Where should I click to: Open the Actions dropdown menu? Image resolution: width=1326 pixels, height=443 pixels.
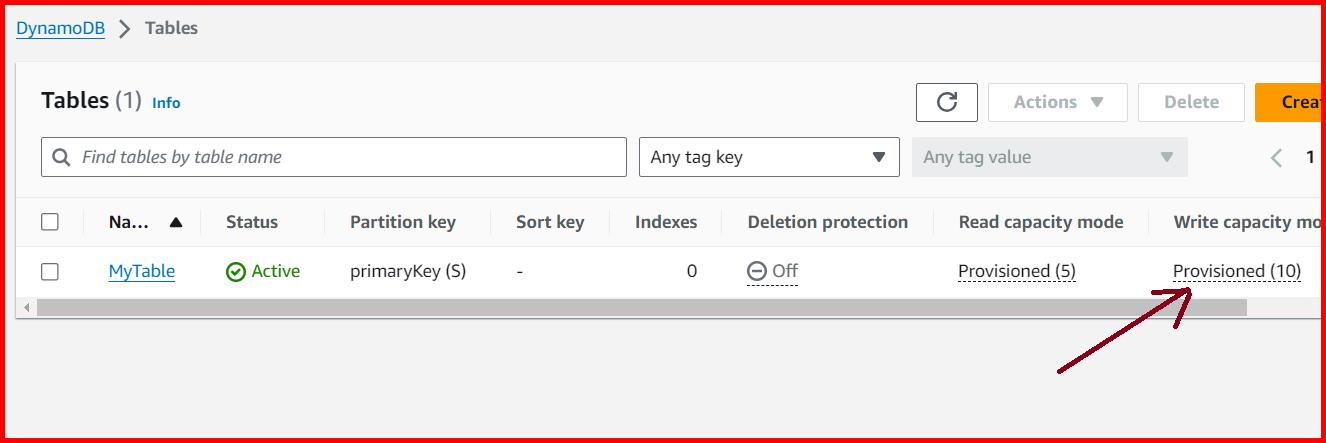point(1057,102)
